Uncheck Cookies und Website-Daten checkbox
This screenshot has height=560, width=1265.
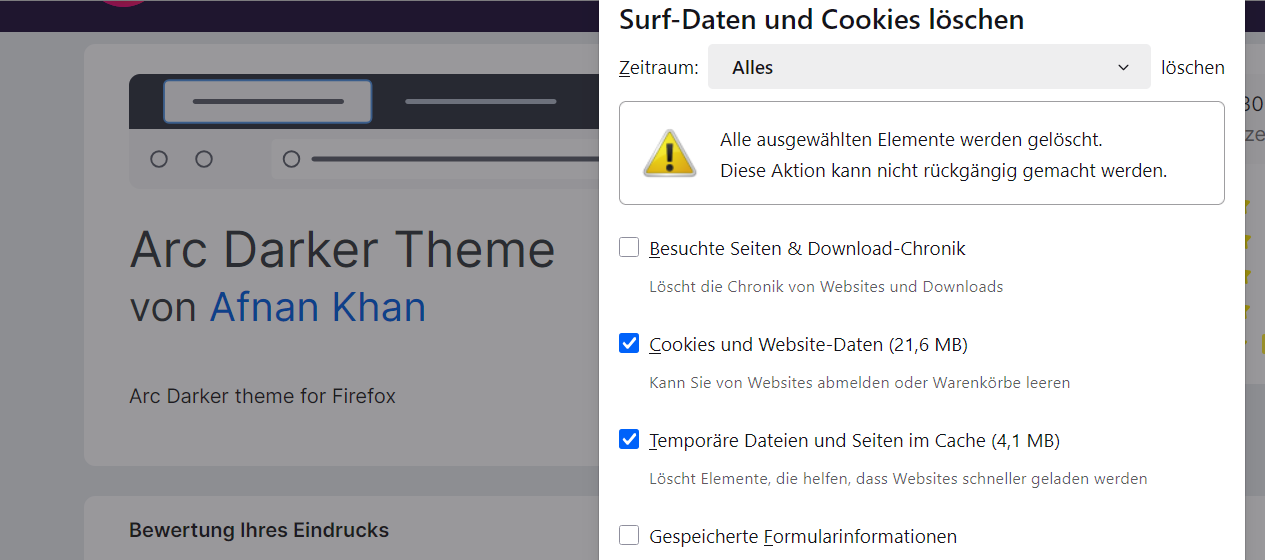tap(629, 343)
